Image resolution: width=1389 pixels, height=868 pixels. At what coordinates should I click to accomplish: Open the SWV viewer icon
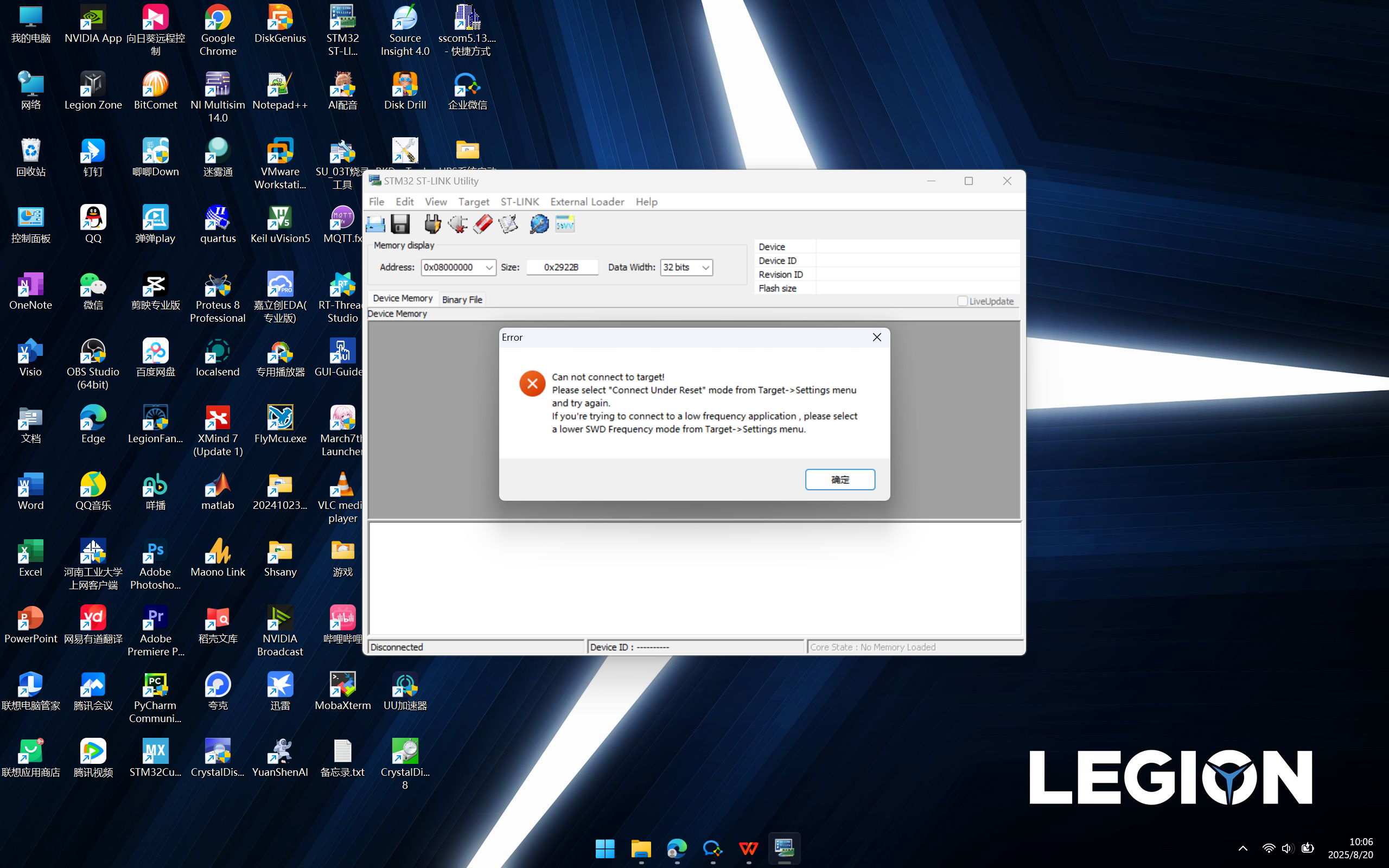pyautogui.click(x=565, y=224)
